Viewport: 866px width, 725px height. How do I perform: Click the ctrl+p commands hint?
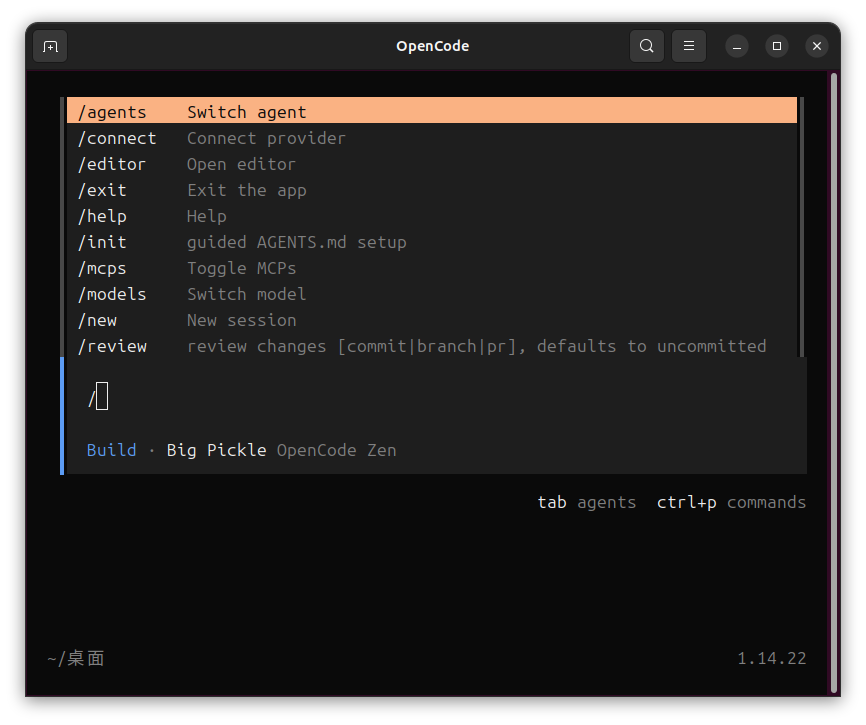pos(731,502)
